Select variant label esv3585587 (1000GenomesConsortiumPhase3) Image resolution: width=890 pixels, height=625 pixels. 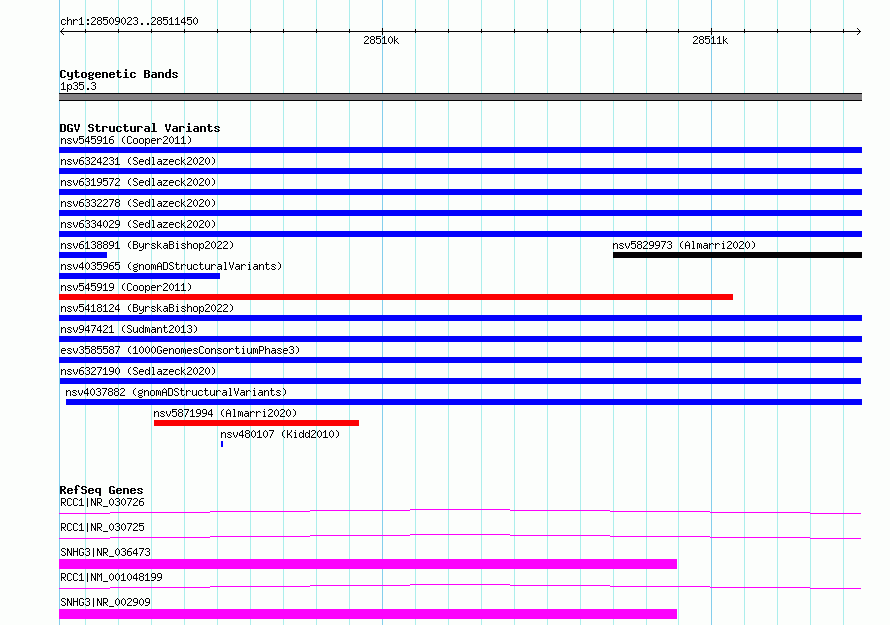[x=180, y=350]
